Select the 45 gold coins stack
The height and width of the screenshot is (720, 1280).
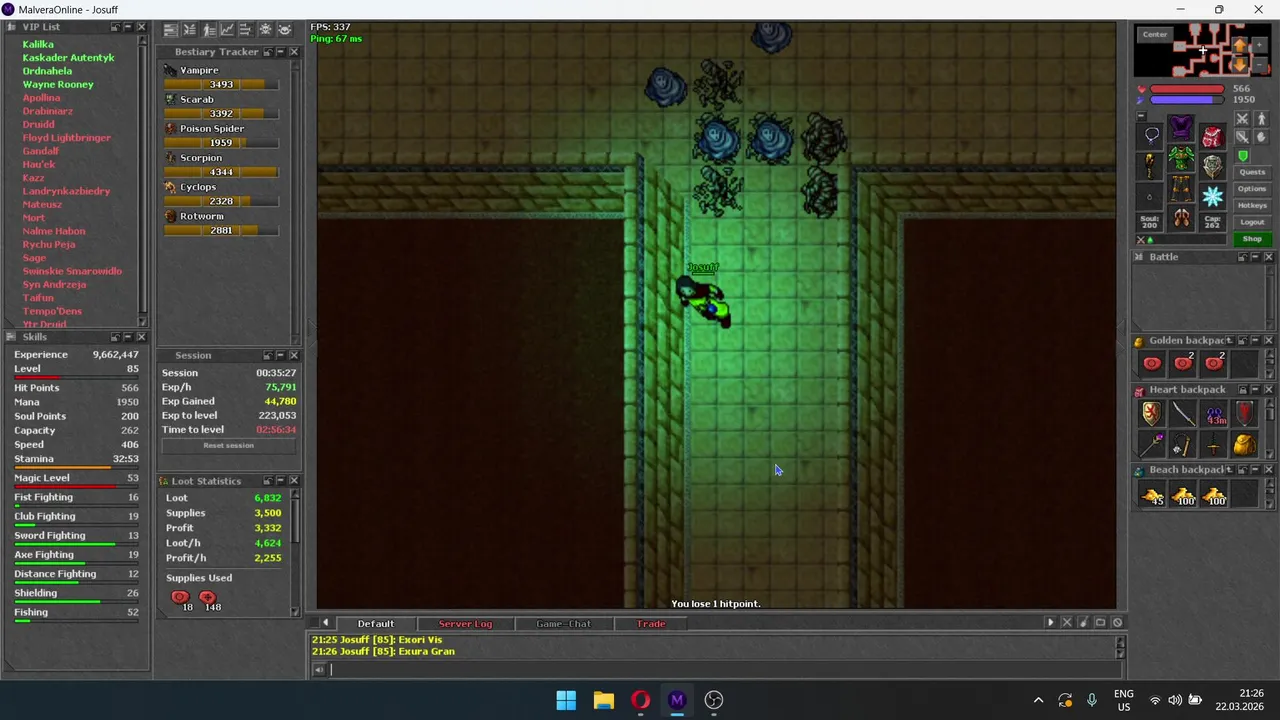(1152, 495)
